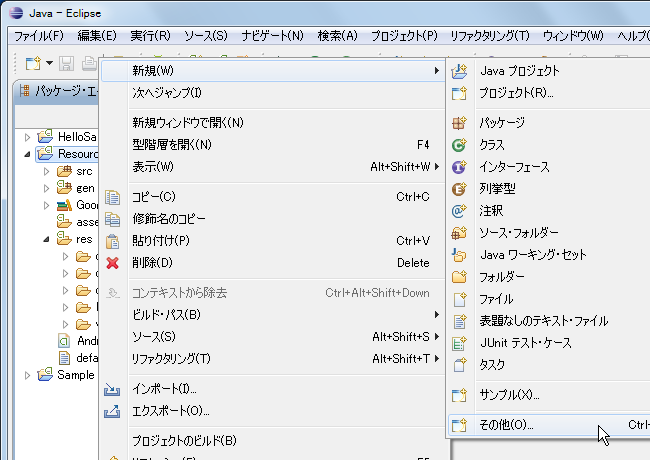
Task: Choose 型階層を開く(N)
Action: 273,145
